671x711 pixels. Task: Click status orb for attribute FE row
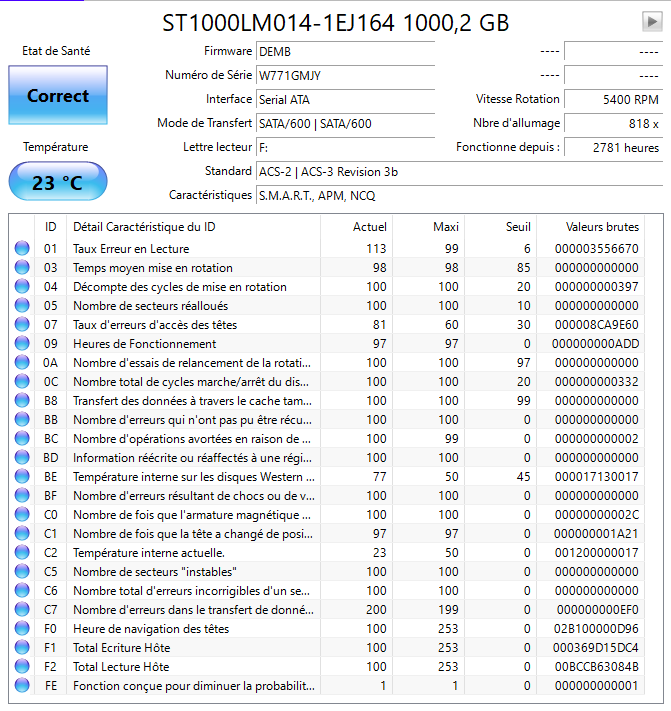coord(22,686)
